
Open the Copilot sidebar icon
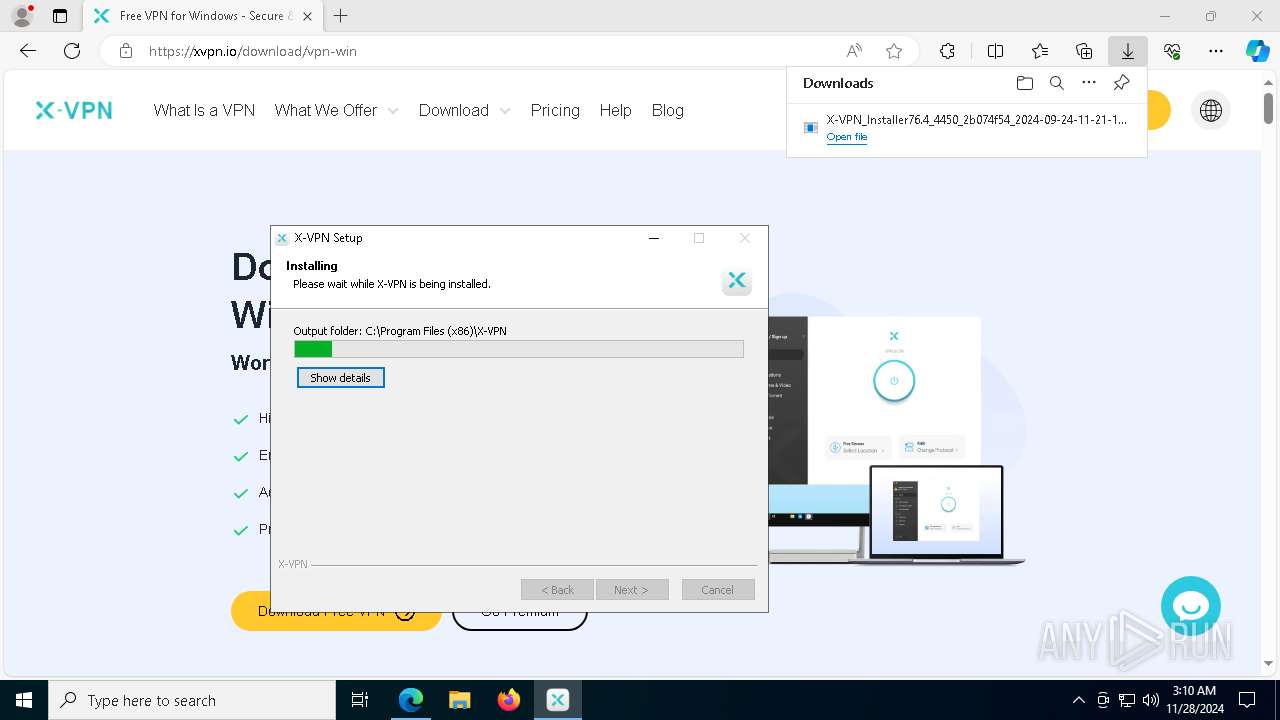[1257, 51]
